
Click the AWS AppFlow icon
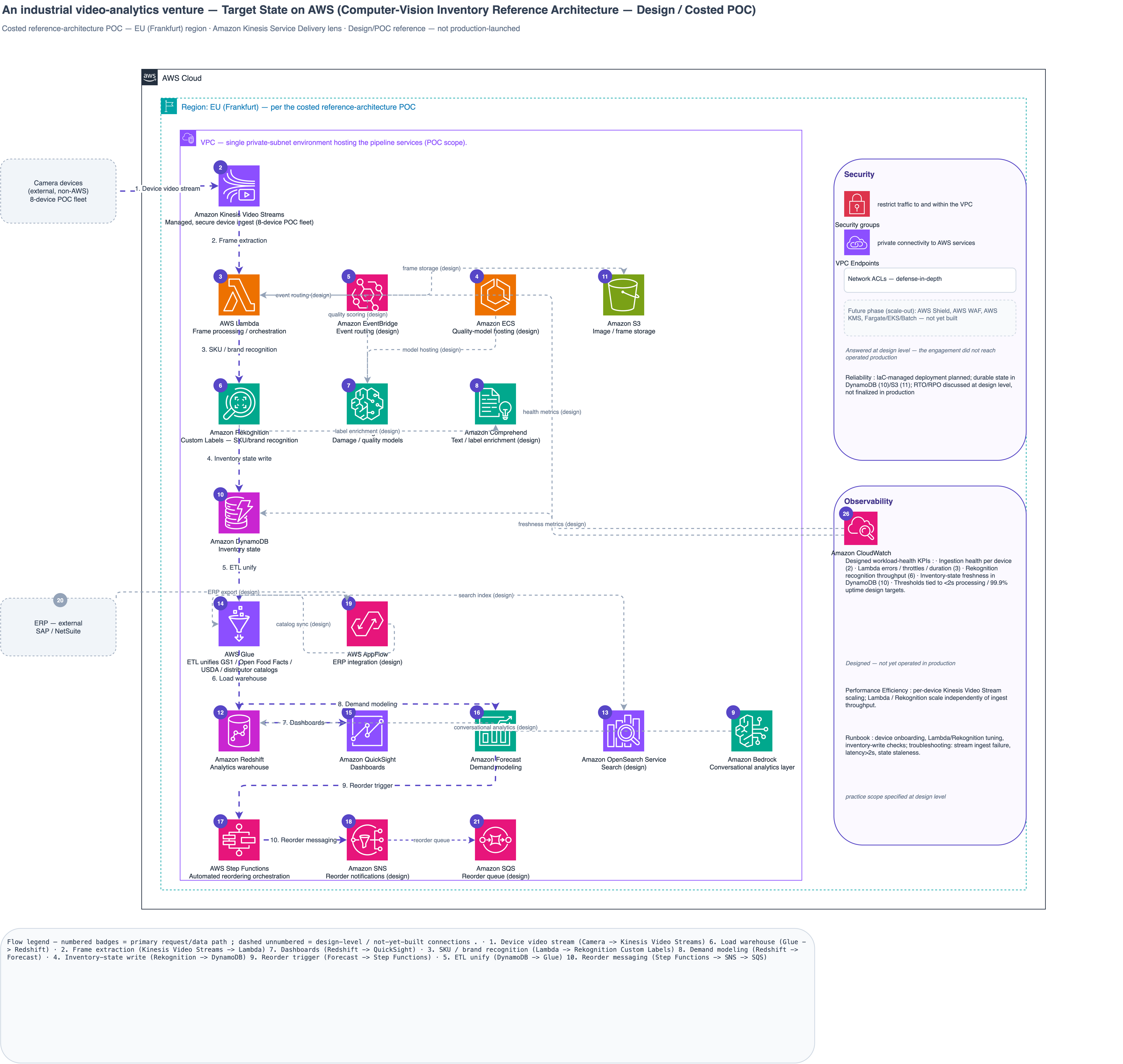coord(367,623)
